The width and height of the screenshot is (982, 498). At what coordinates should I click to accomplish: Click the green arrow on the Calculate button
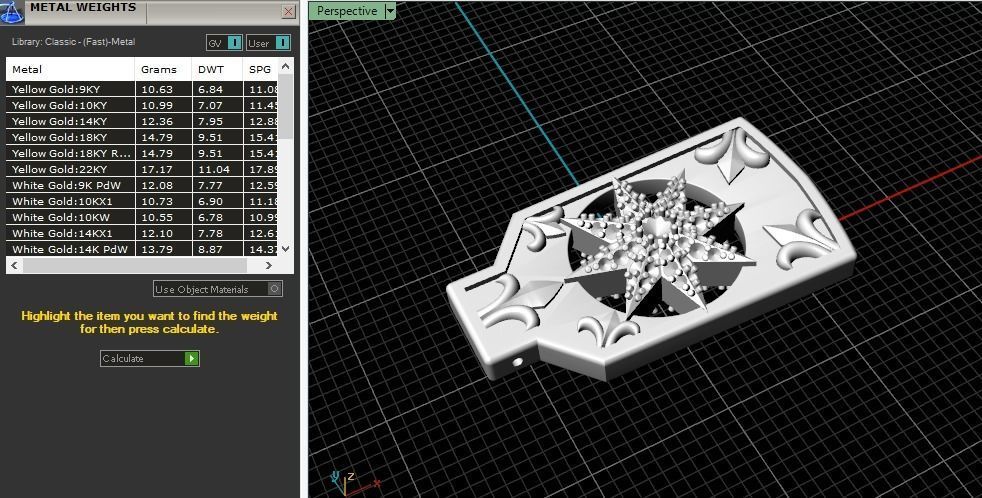pyautogui.click(x=192, y=358)
